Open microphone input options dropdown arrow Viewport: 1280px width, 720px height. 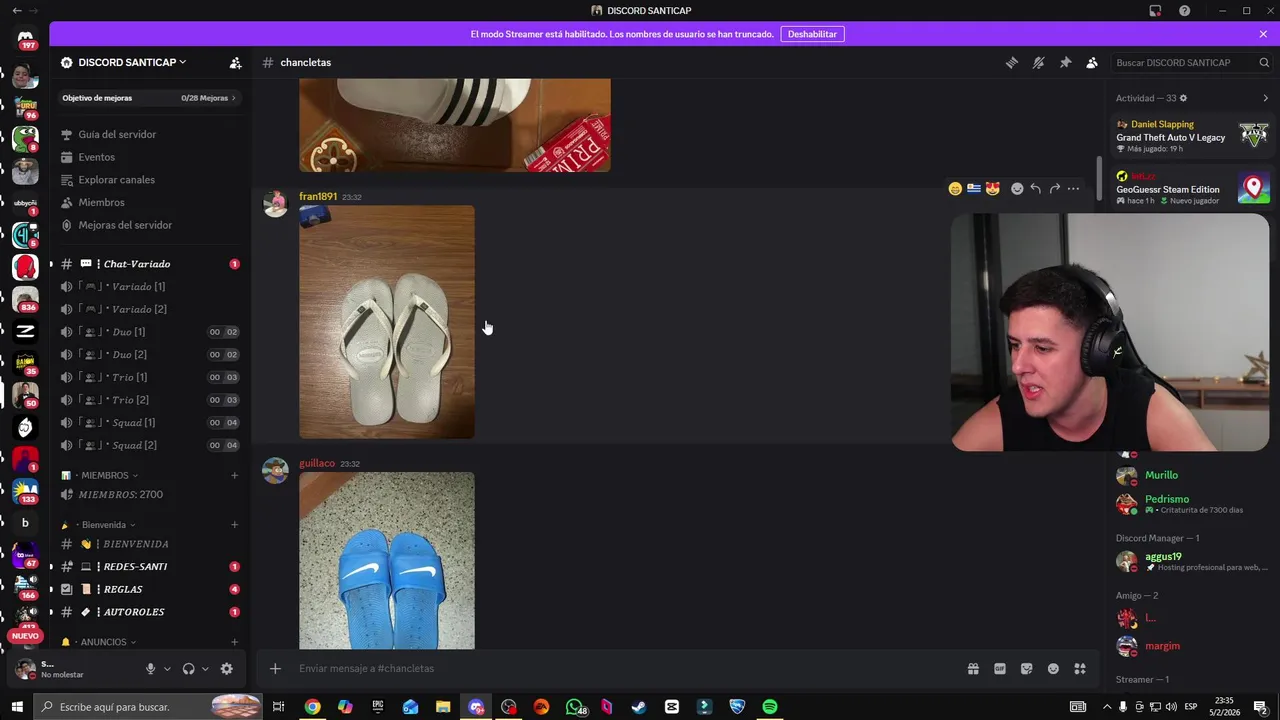tap(167, 669)
